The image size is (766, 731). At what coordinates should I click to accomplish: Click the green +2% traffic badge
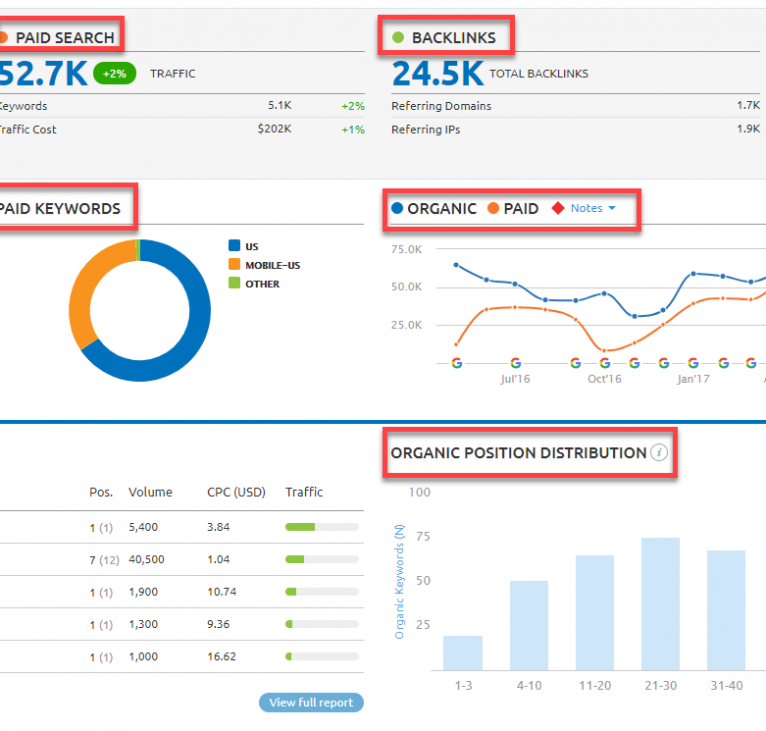[115, 73]
